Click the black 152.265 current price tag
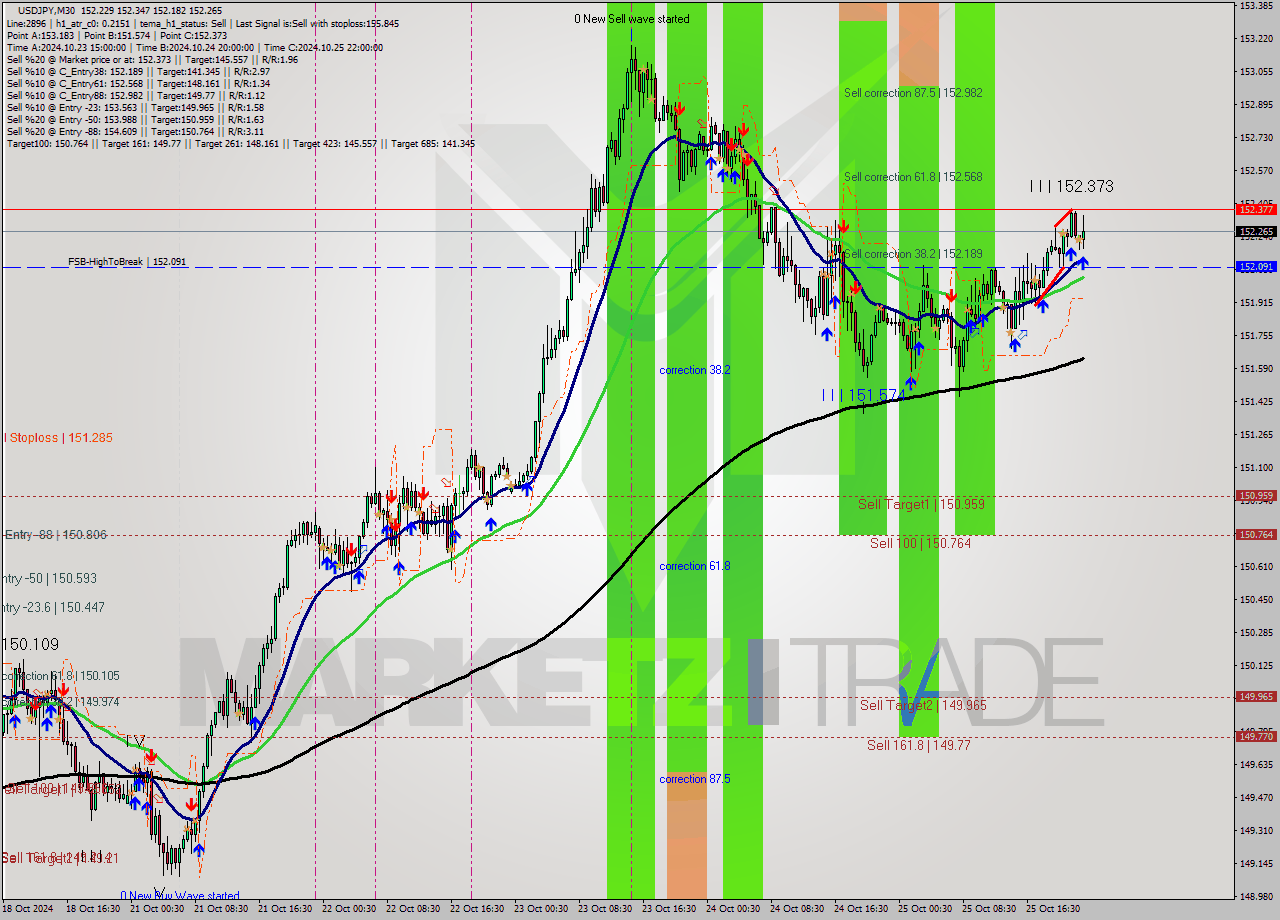 click(x=1256, y=231)
